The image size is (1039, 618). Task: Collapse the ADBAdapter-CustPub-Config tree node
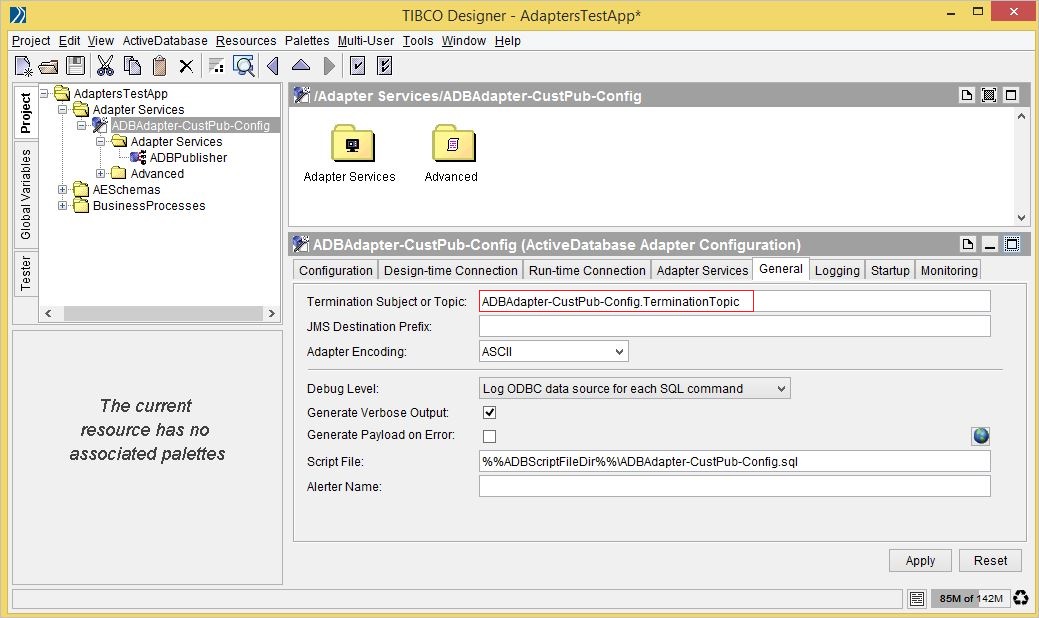point(81,125)
